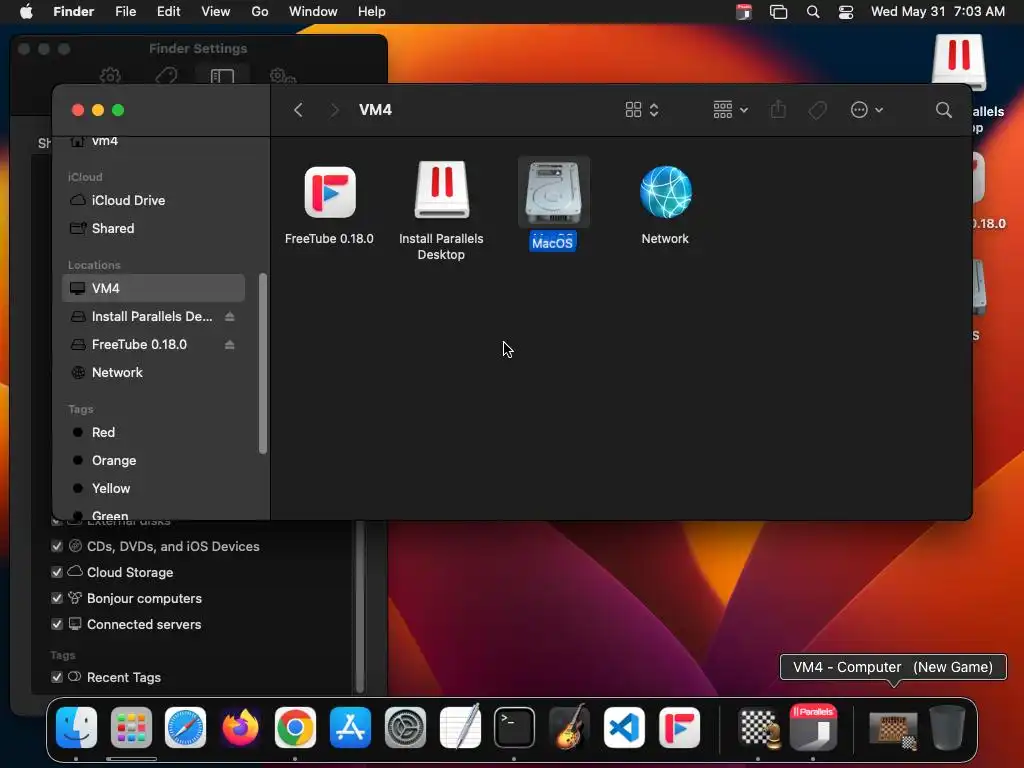Open TextEdit from the Dock

click(460, 727)
